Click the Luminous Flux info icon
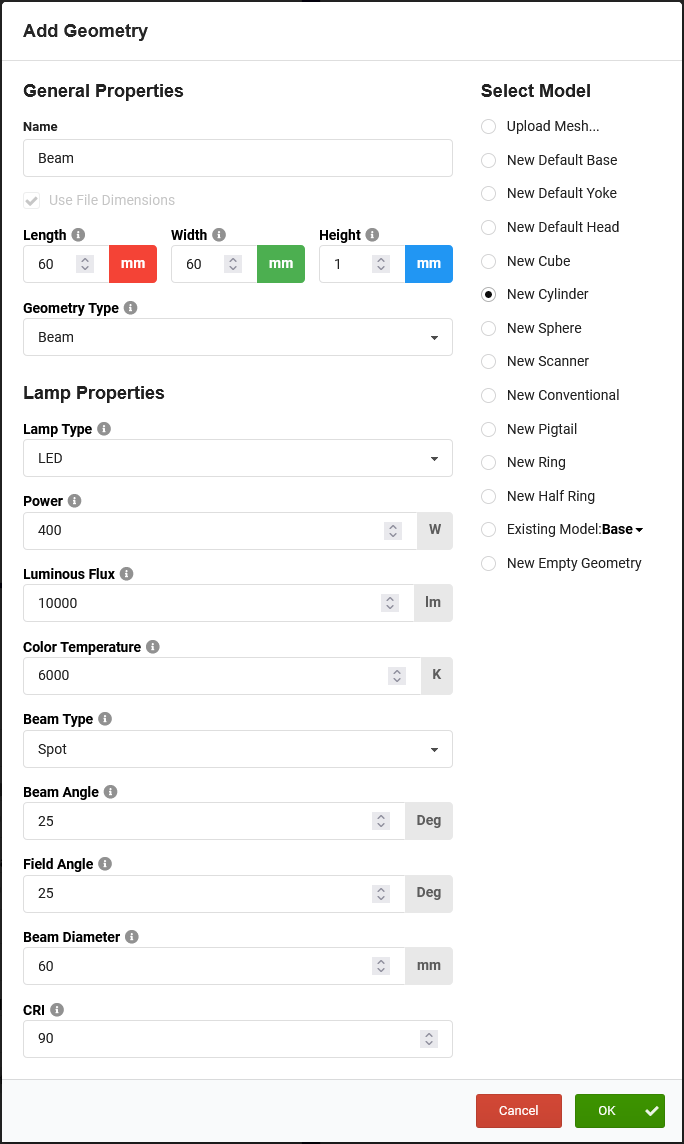The height and width of the screenshot is (1144, 684). pos(126,574)
